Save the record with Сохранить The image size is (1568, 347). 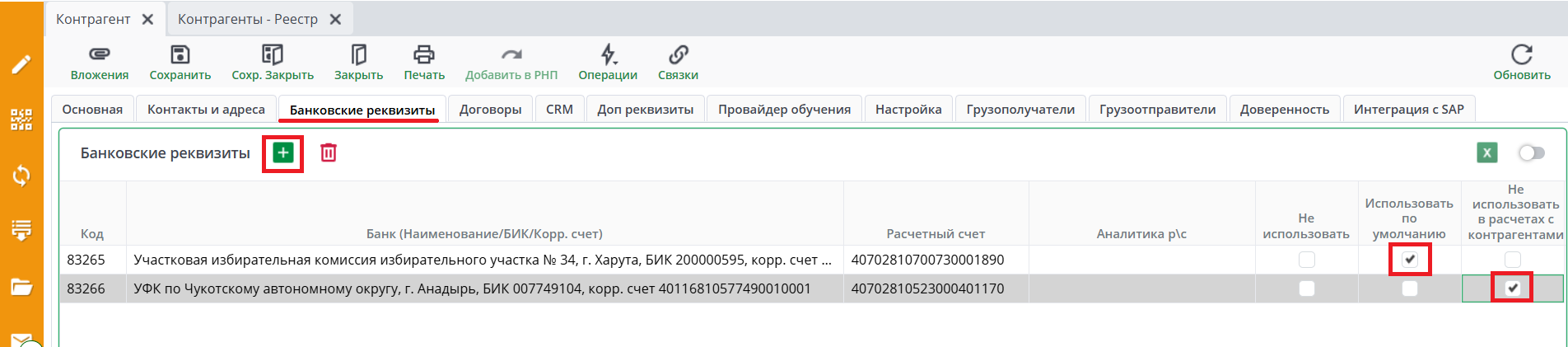(x=180, y=55)
